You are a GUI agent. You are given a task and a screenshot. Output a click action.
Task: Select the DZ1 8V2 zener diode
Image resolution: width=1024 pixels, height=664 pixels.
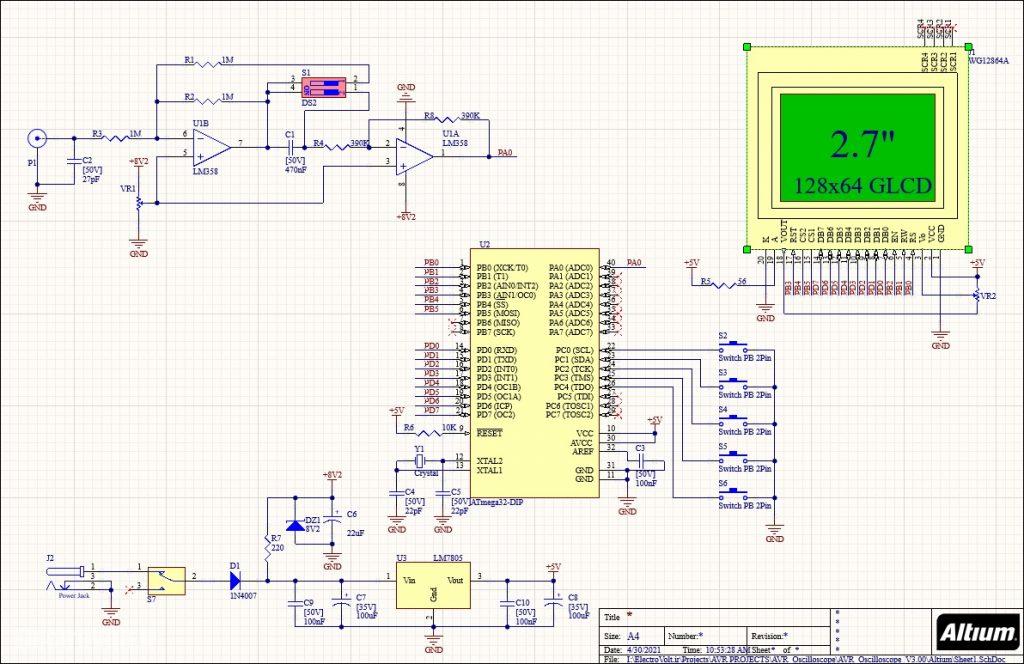[x=292, y=525]
